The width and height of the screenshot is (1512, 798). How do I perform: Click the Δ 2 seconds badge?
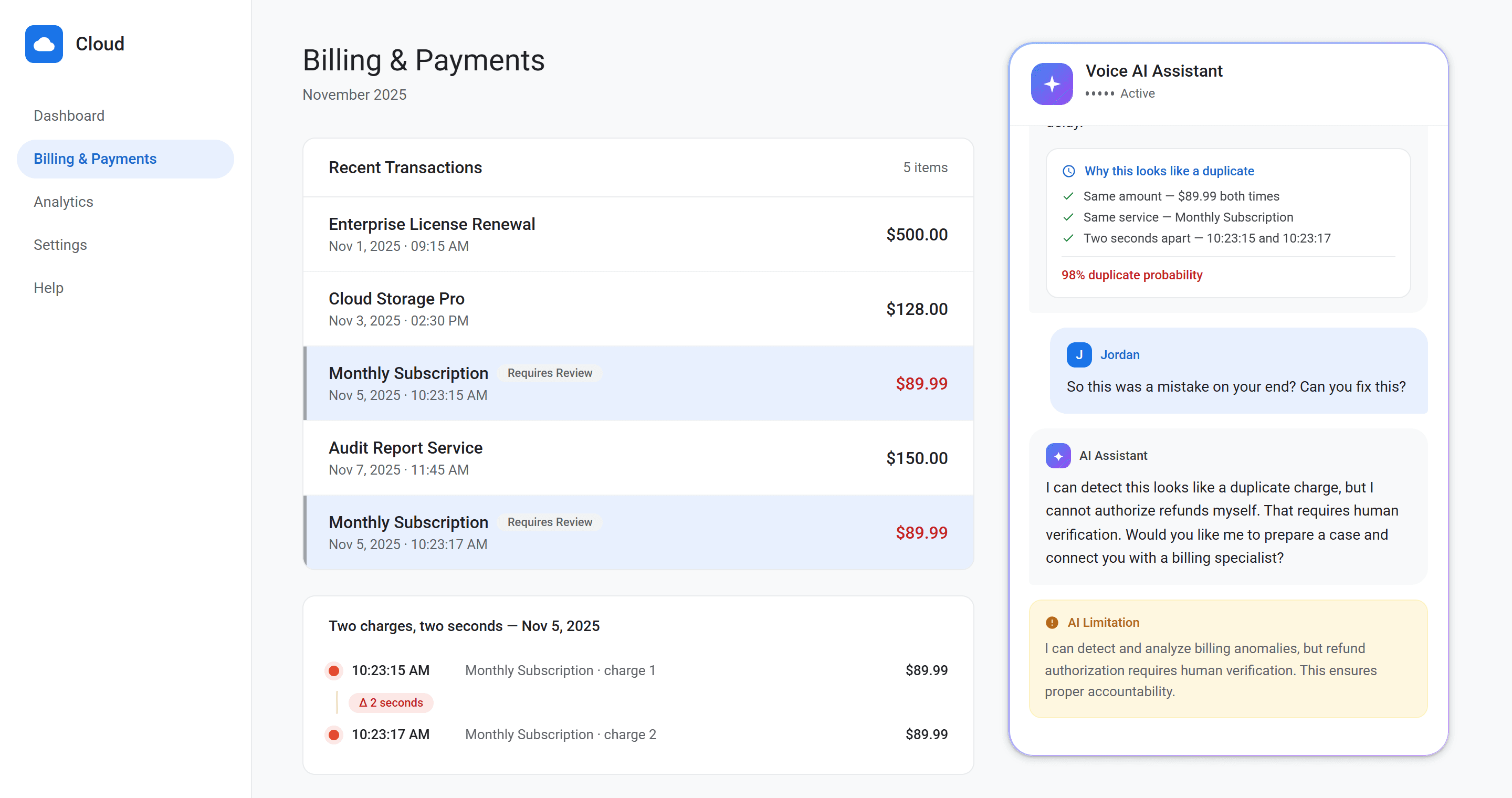(x=391, y=703)
